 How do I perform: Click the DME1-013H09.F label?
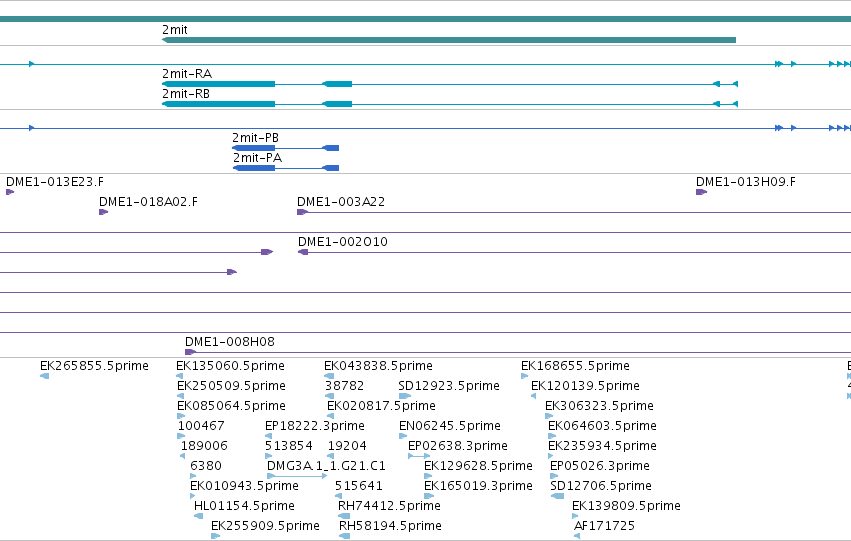tap(746, 182)
